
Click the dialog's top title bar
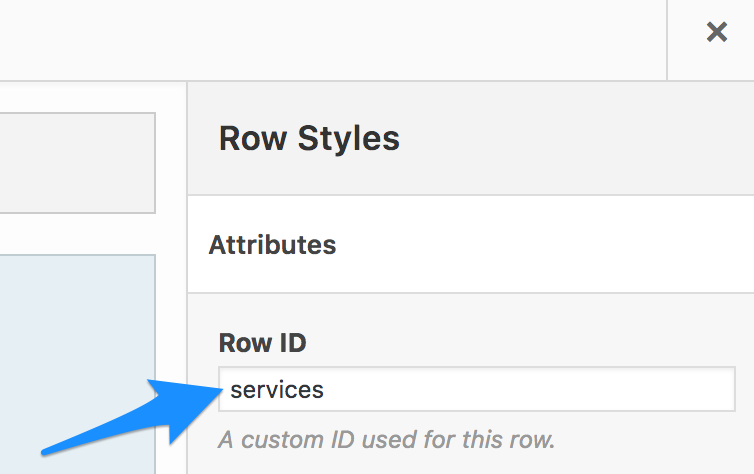click(333, 40)
